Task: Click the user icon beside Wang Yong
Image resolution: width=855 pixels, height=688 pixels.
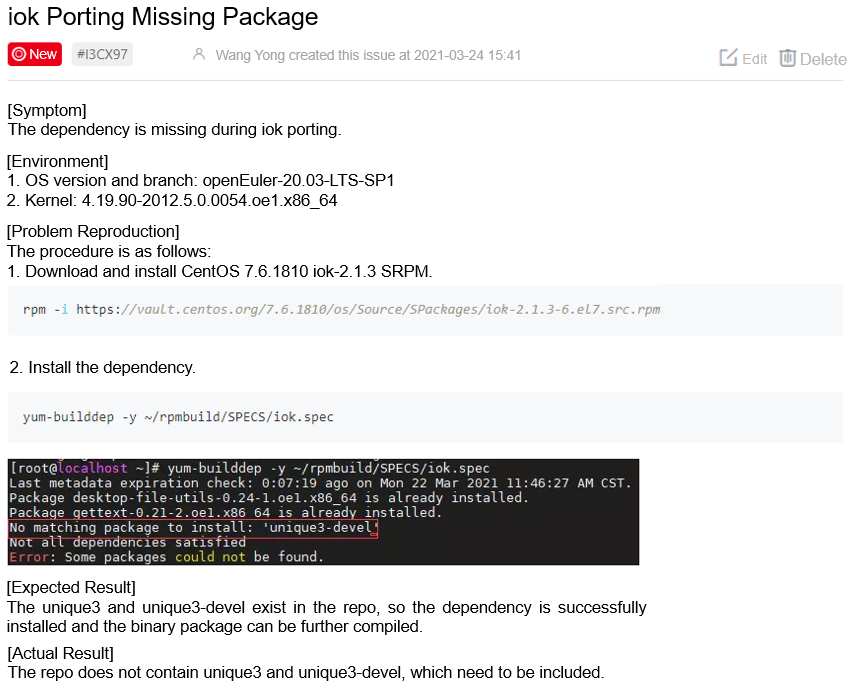Action: (199, 55)
